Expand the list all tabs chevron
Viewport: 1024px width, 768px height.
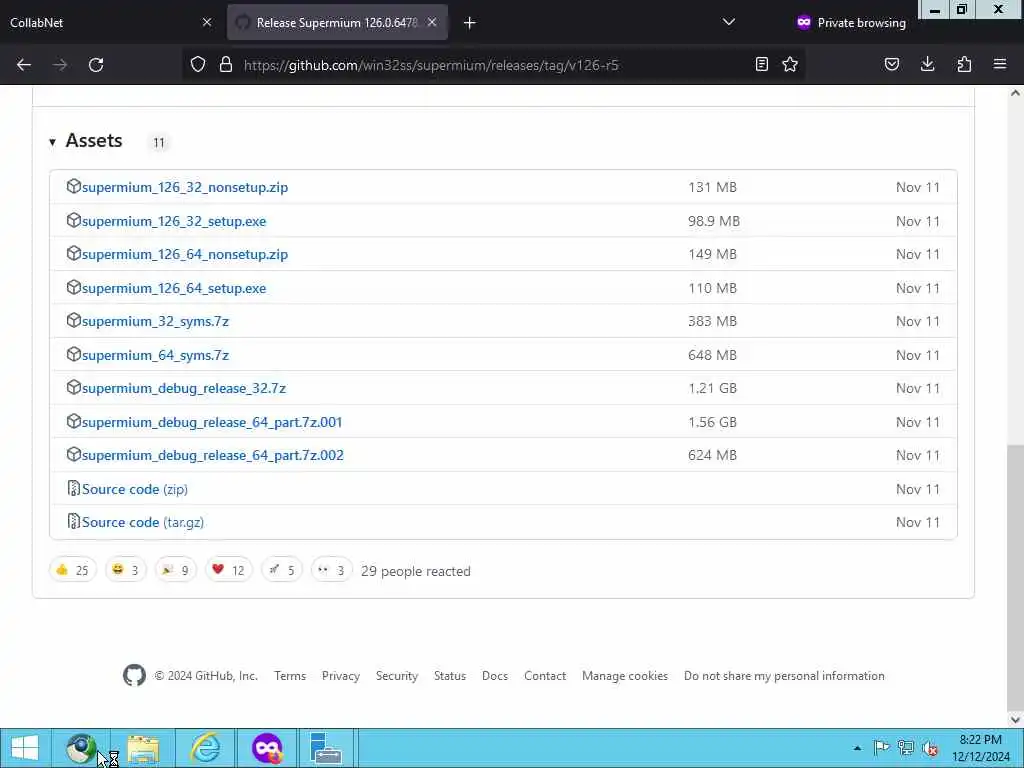729,22
